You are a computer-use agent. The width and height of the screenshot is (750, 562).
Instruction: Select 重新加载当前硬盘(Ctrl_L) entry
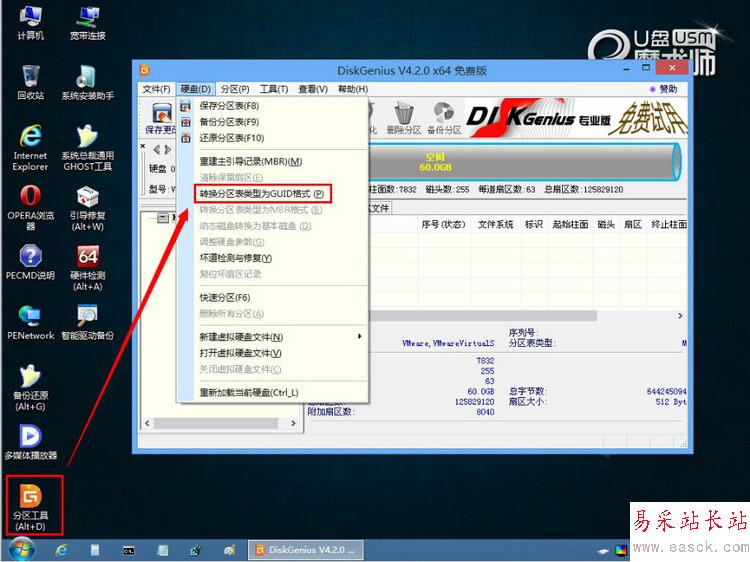[x=249, y=393]
